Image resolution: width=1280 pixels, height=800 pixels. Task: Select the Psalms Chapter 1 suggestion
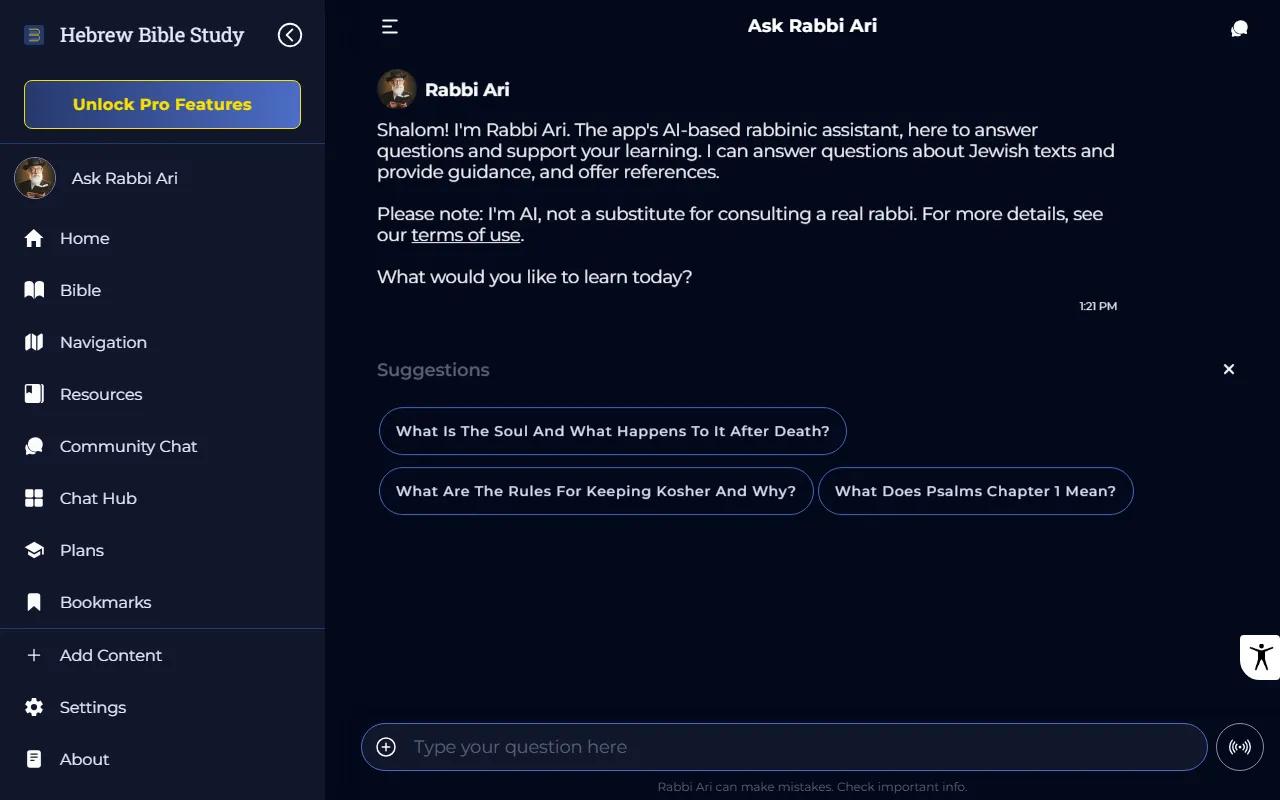[976, 491]
